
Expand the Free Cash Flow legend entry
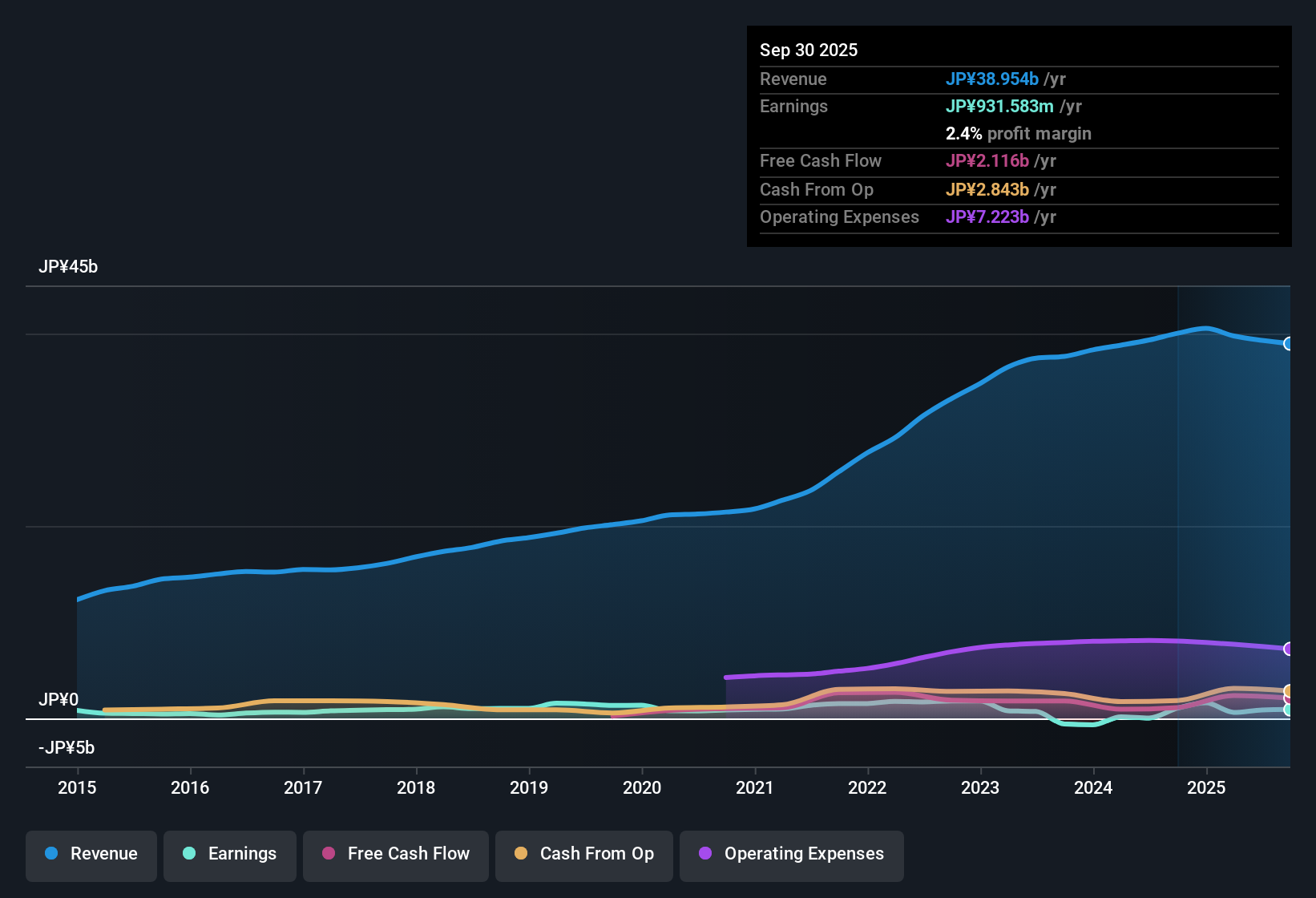[395, 855]
